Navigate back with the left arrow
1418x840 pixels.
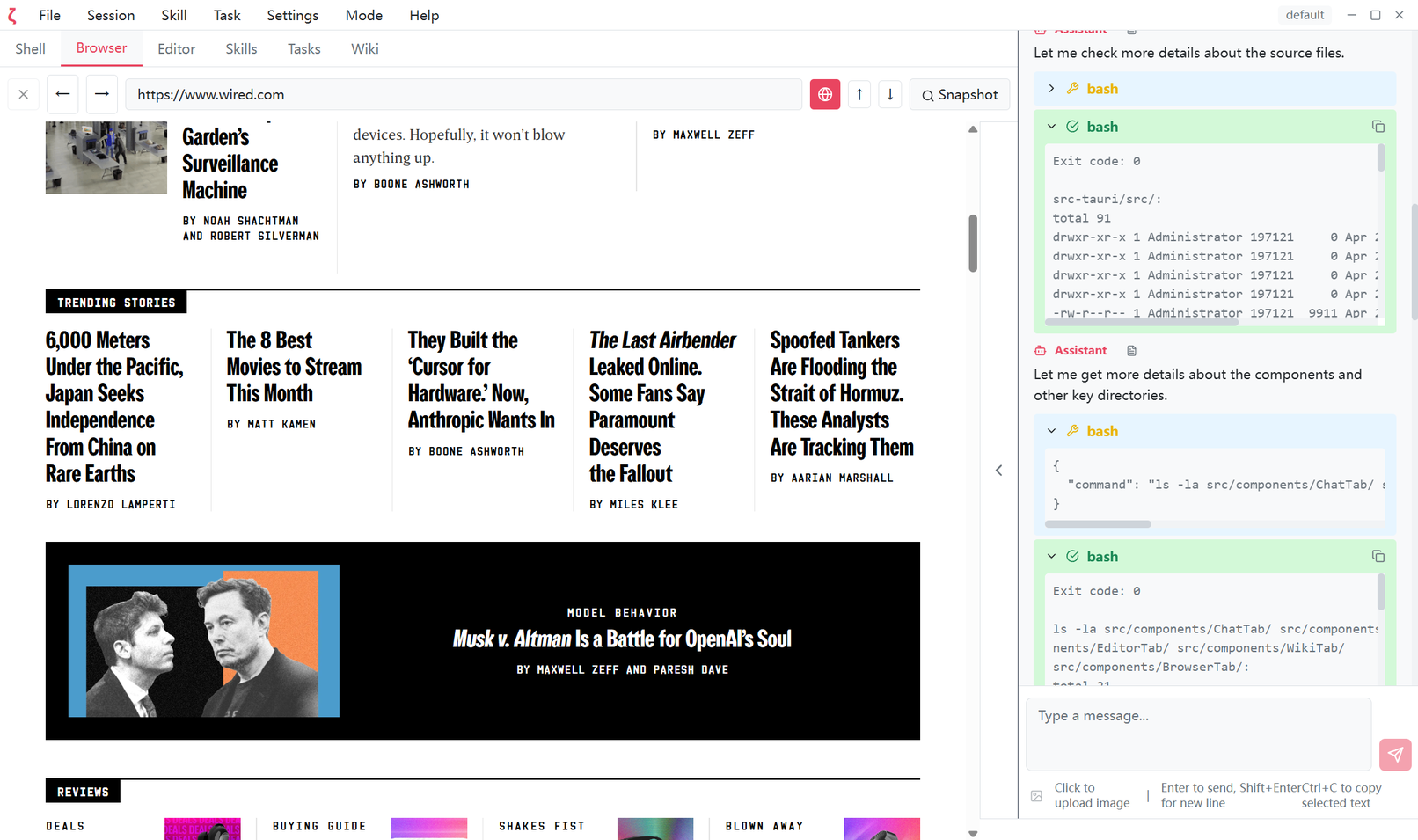coord(62,94)
